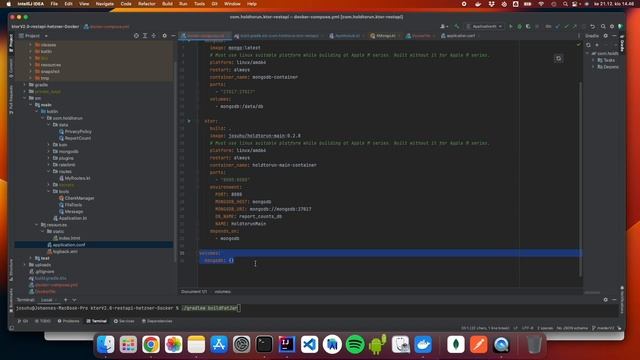Image resolution: width=640 pixels, height=360 pixels.
Task: Click the Undo arrow icon in top toolbar
Action: pyautogui.click(x=593, y=27)
